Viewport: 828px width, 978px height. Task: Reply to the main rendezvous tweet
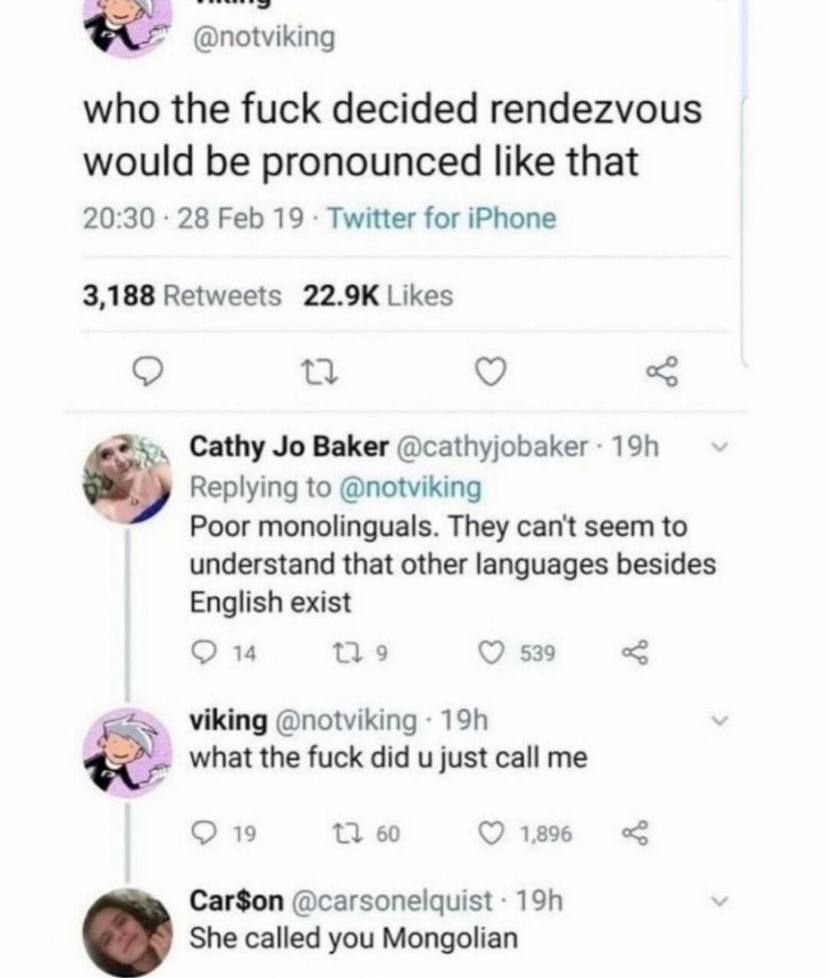[149, 372]
